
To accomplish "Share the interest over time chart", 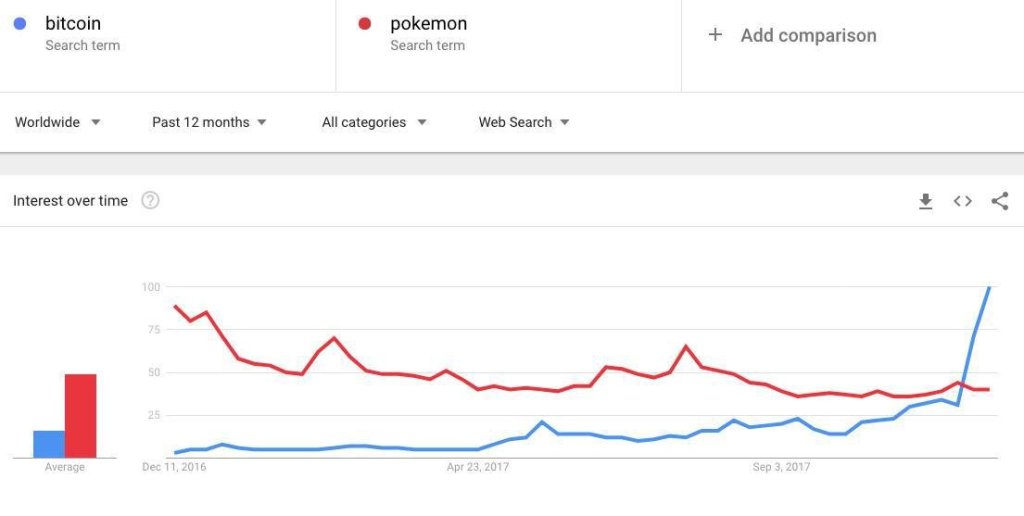I will tap(999, 201).
